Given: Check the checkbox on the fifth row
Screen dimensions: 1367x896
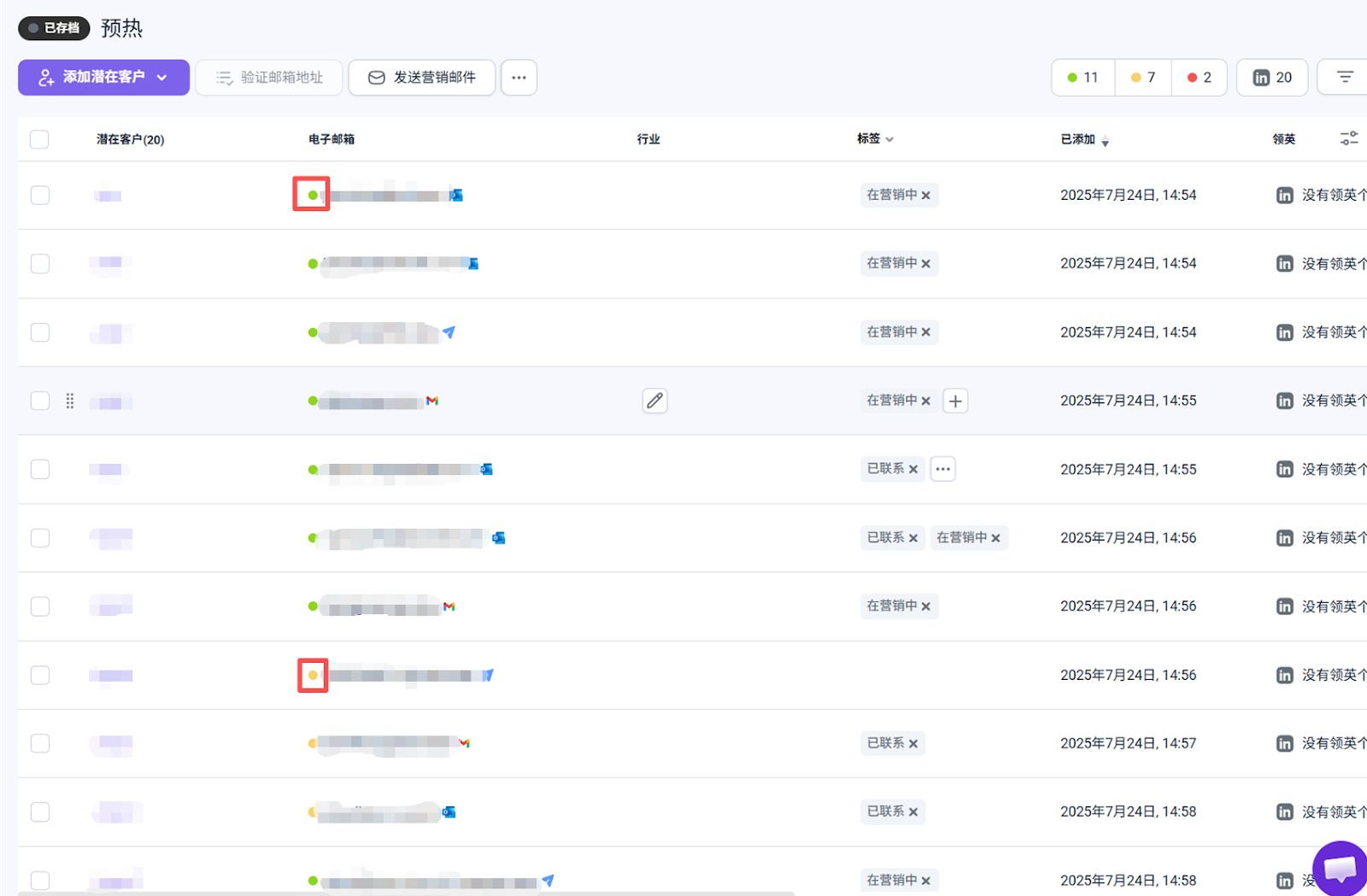Looking at the screenshot, I should pyautogui.click(x=39, y=469).
